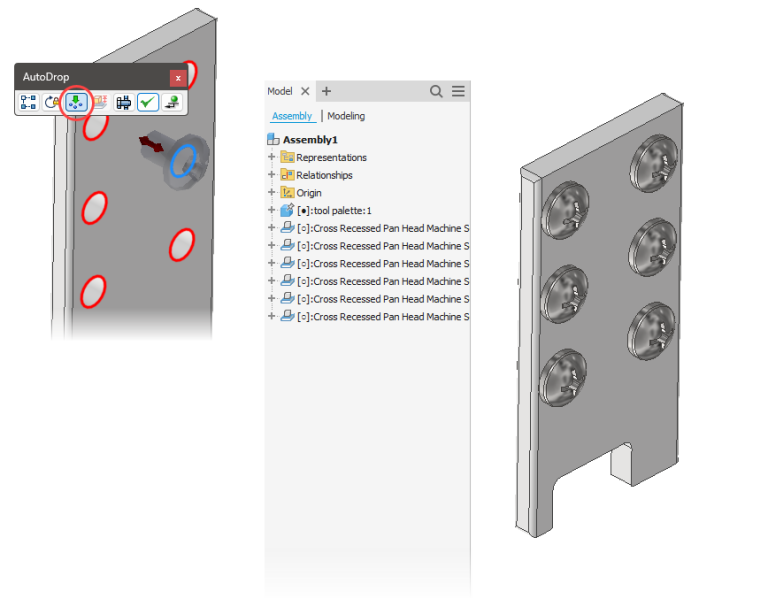This screenshot has height=599, width=768.
Task: Click the Relationships folder icon
Action: pos(288,175)
